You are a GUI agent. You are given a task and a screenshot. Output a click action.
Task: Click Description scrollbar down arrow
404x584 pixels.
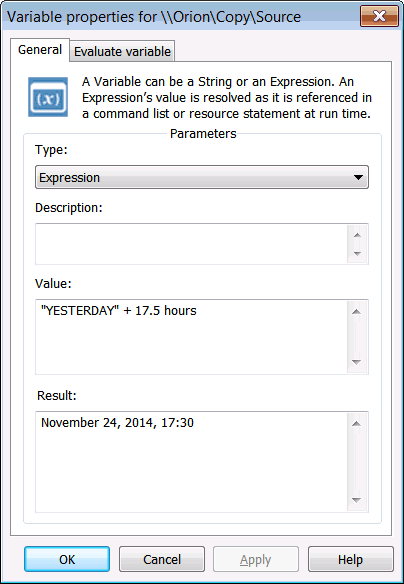pos(357,254)
